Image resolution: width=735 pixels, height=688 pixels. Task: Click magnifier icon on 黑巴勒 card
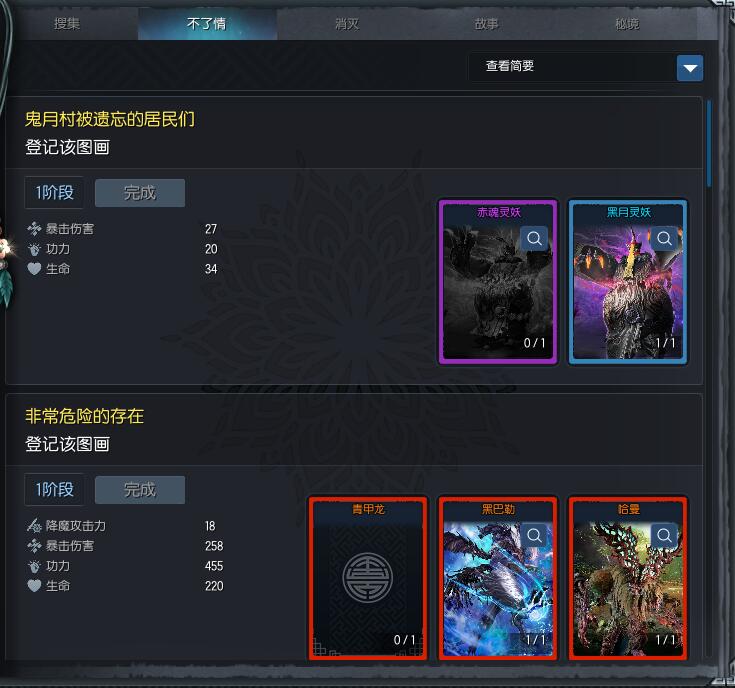click(x=534, y=535)
